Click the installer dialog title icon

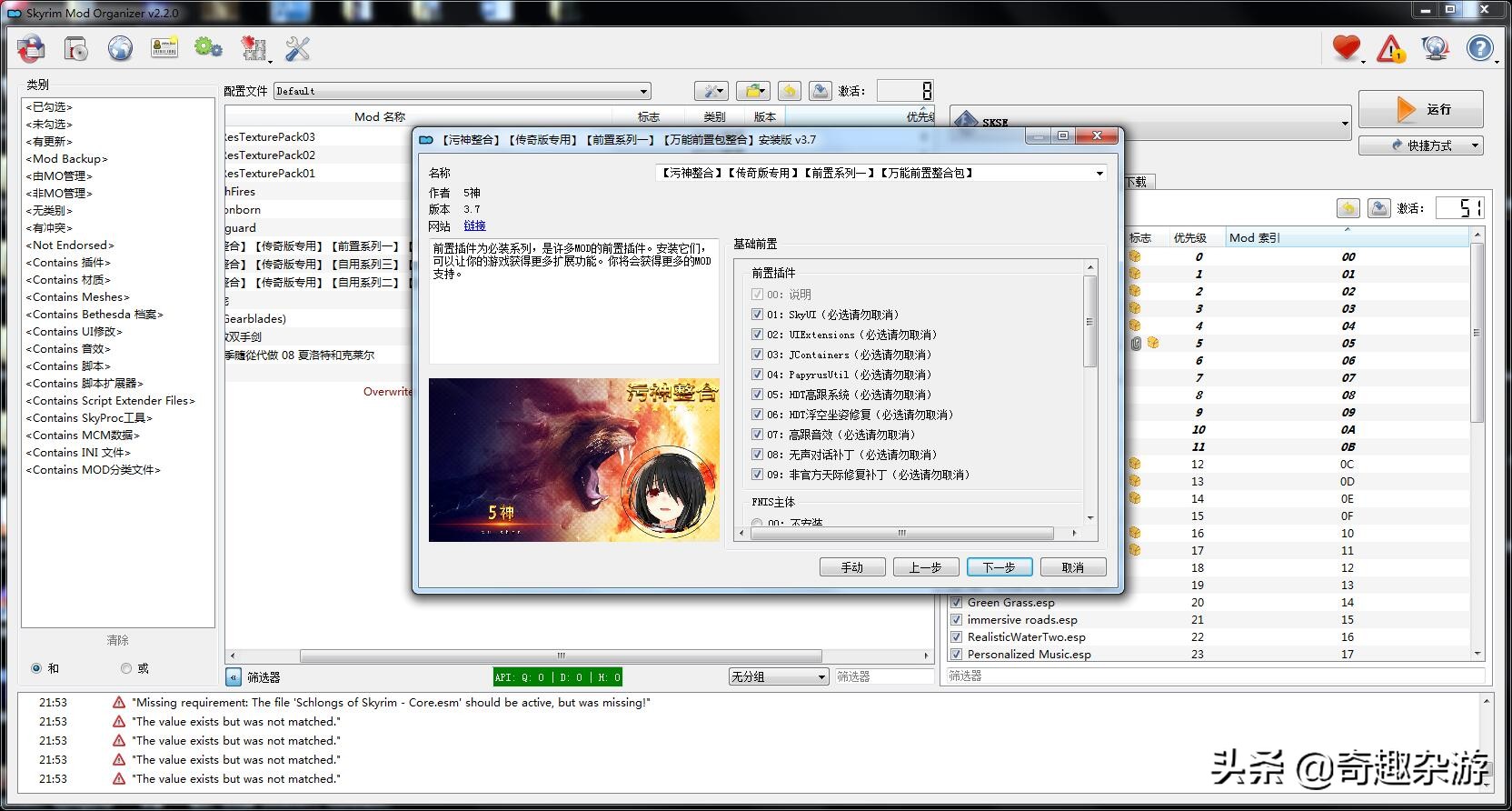coord(425,139)
